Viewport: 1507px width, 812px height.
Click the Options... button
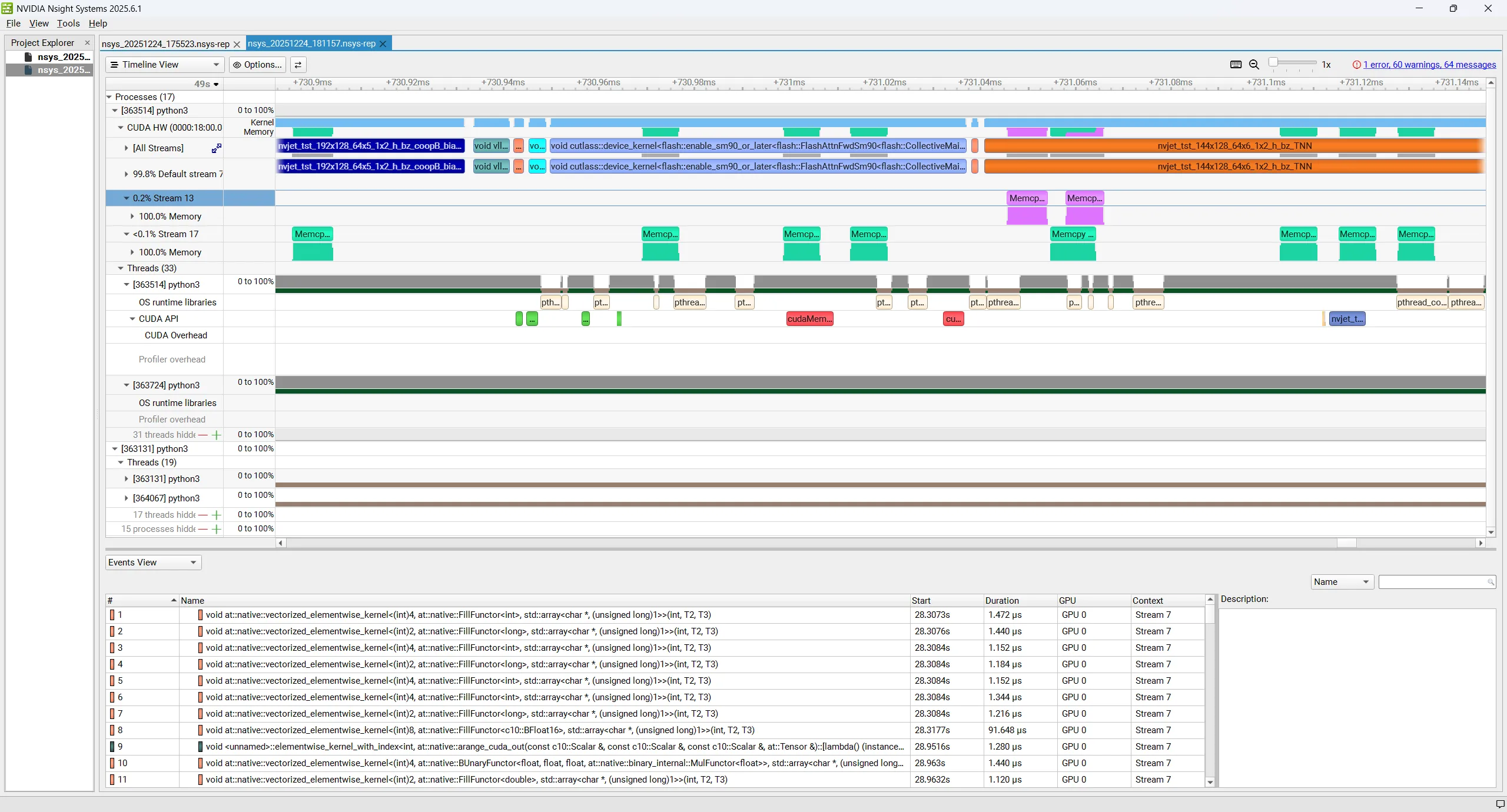coord(257,65)
